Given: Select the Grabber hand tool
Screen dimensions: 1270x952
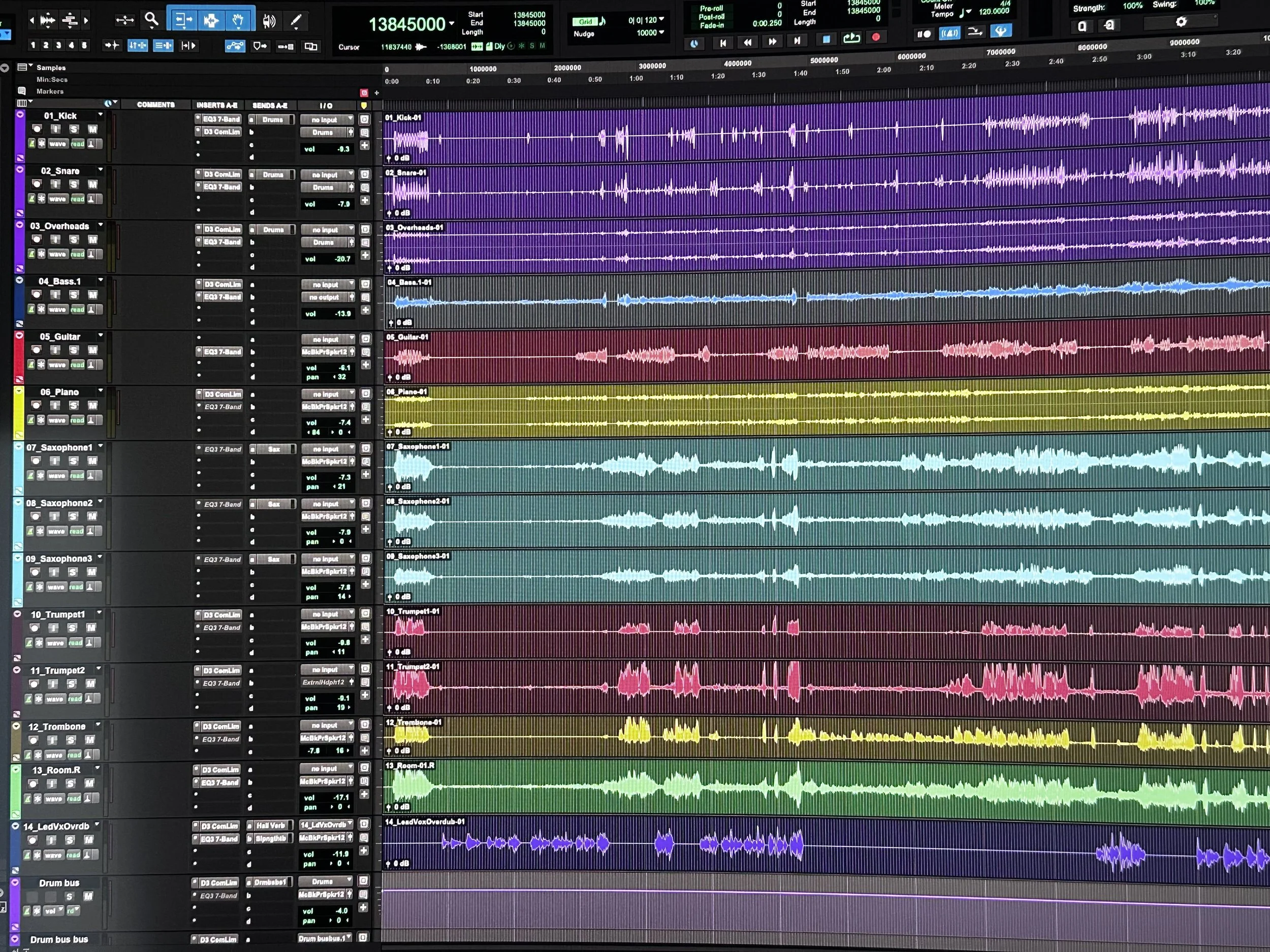Looking at the screenshot, I should click(x=238, y=21).
